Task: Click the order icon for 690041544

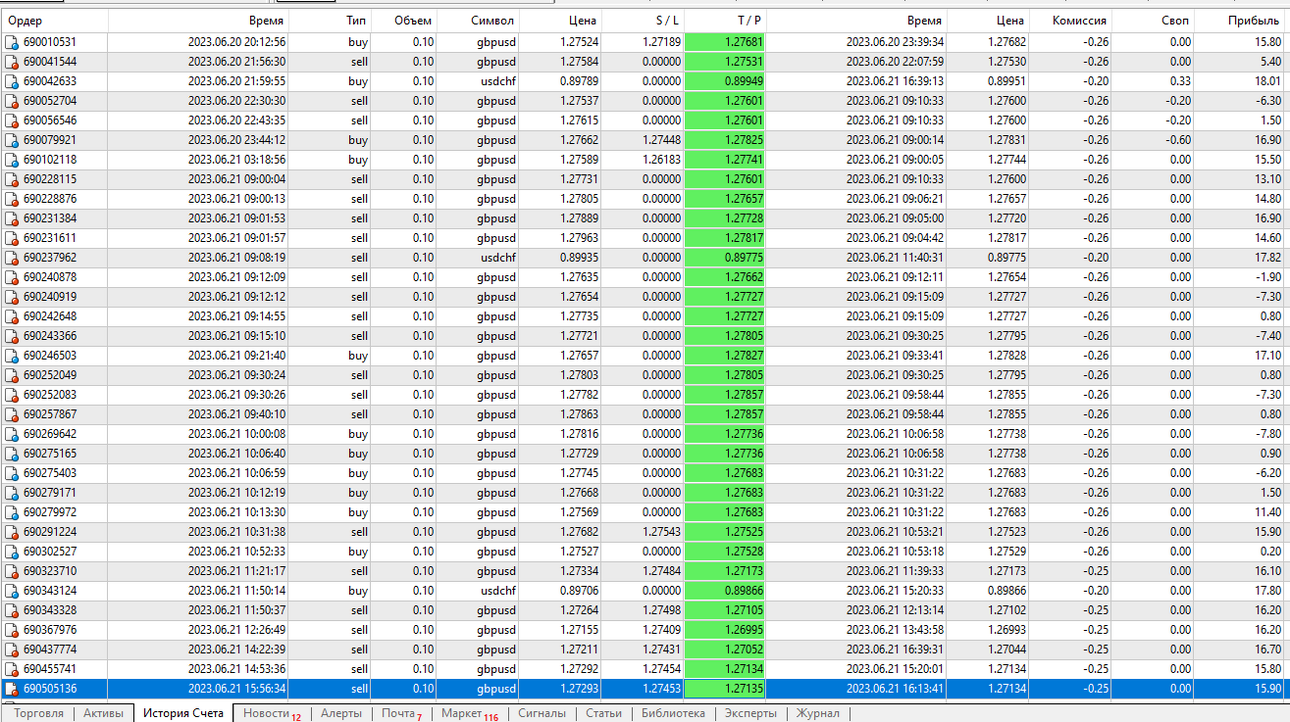Action: click(12, 62)
